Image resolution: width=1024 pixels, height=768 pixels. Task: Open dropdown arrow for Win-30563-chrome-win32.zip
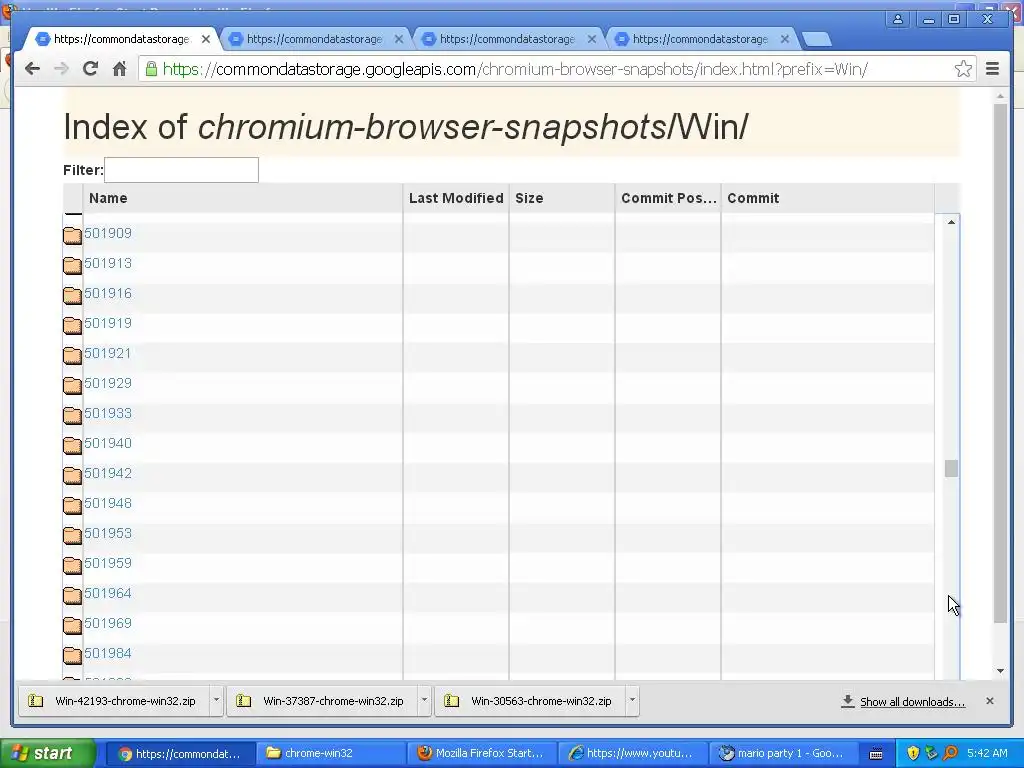[x=632, y=701]
